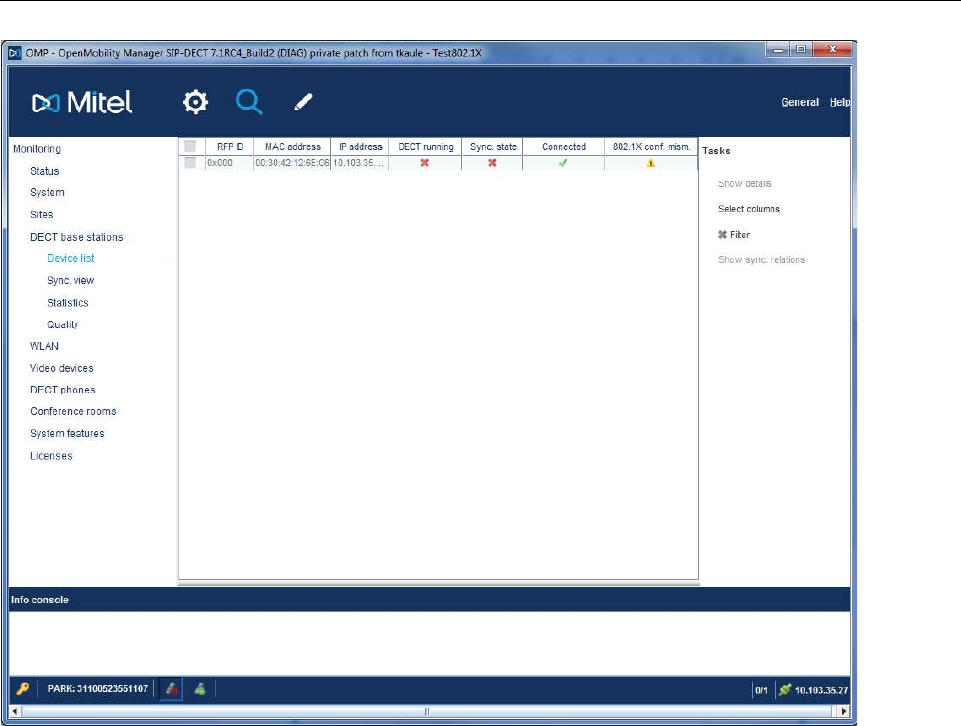Image resolution: width=961 pixels, height=726 pixels.
Task: Click the PARK number in status bar
Action: coord(98,689)
